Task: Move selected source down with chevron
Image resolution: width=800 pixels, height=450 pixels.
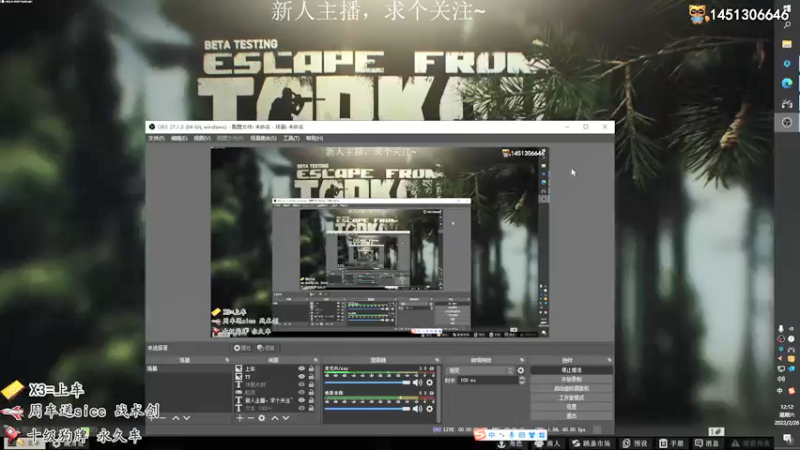Action: (286, 418)
